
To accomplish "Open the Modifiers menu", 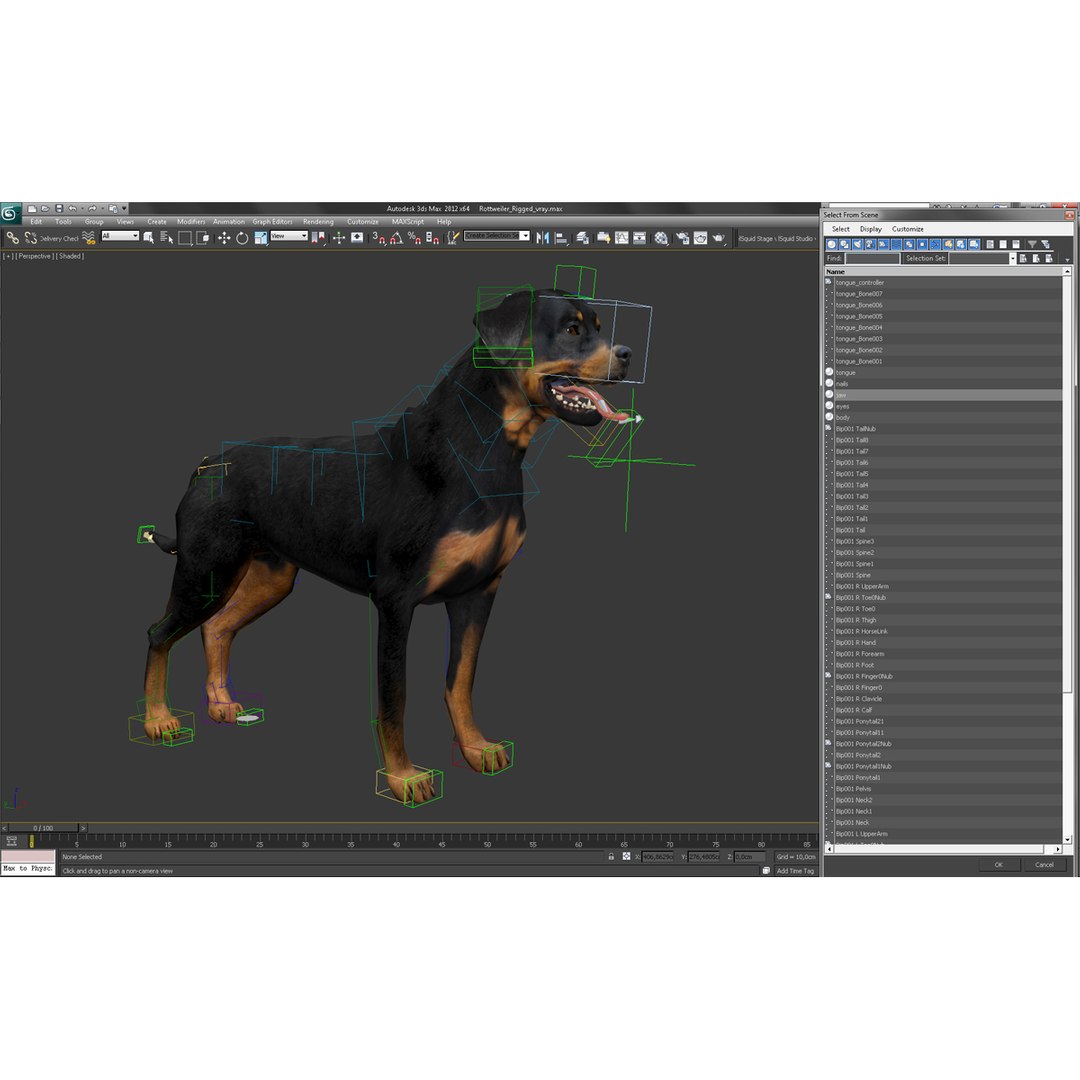I will pyautogui.click(x=191, y=222).
